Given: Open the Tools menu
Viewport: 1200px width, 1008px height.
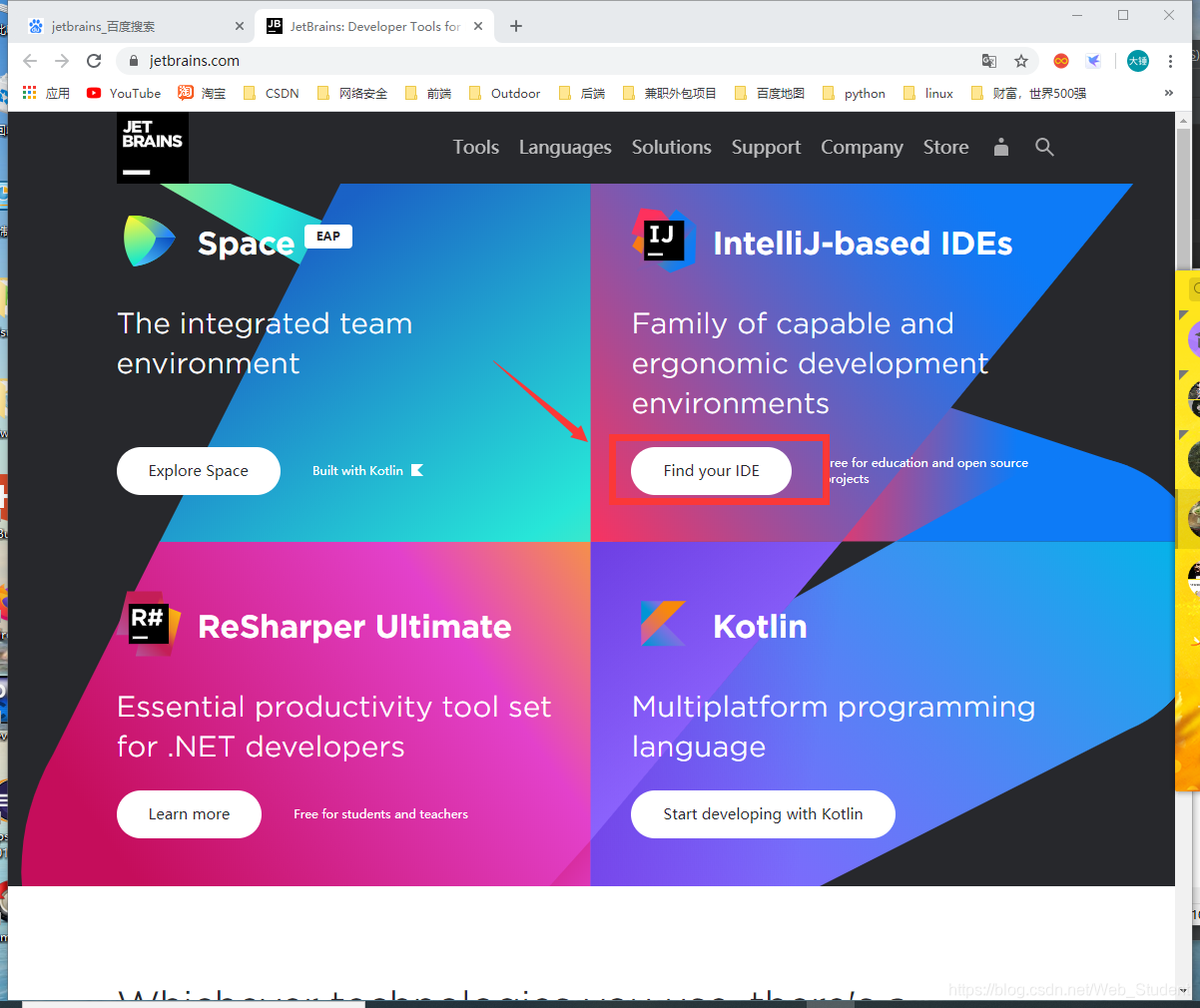Looking at the screenshot, I should 476,148.
